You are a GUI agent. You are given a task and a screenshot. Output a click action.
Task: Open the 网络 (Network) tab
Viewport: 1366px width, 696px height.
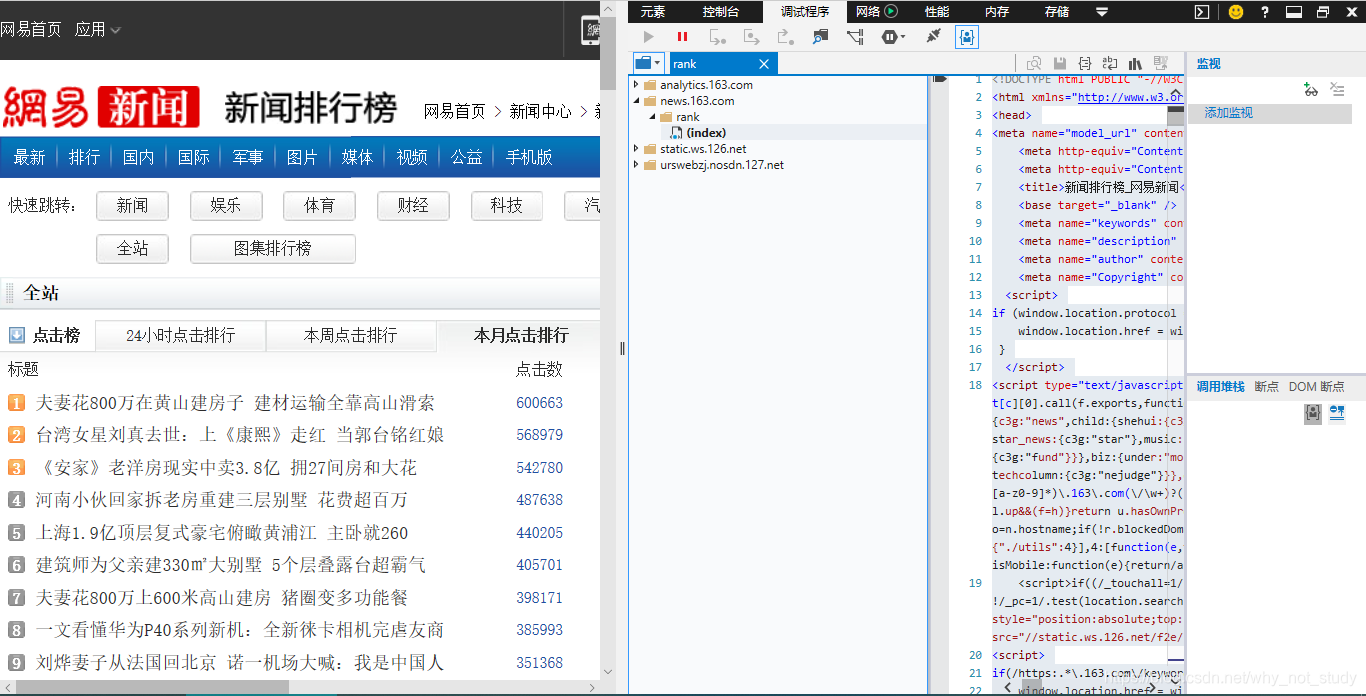(x=867, y=12)
